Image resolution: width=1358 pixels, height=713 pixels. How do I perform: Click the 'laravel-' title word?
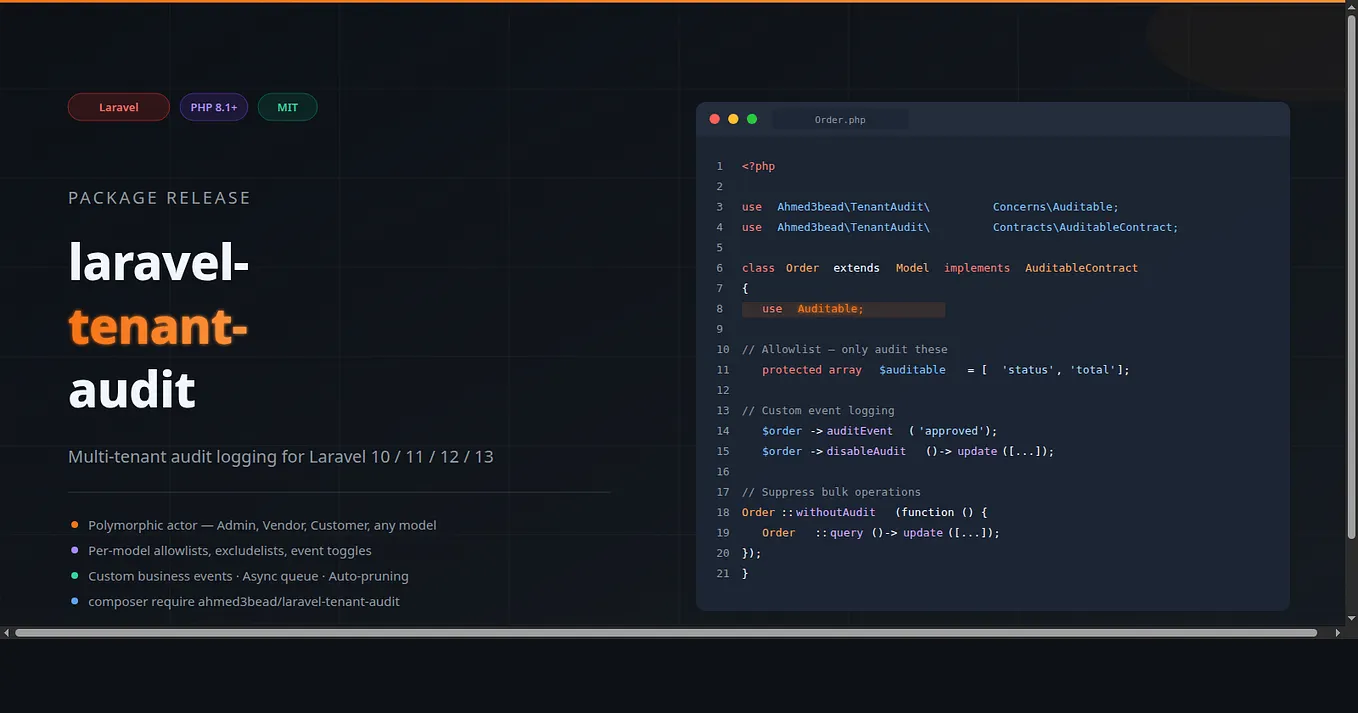[x=159, y=262]
